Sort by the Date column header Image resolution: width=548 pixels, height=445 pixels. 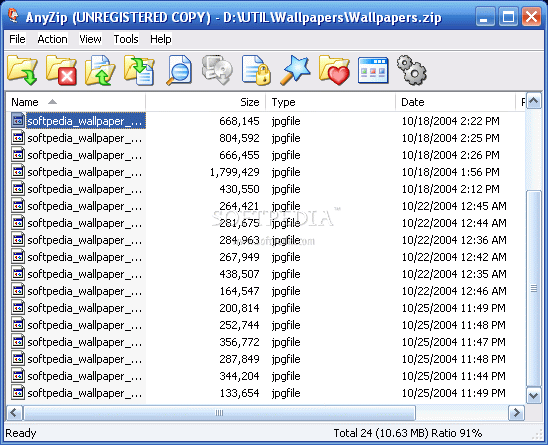click(x=456, y=102)
